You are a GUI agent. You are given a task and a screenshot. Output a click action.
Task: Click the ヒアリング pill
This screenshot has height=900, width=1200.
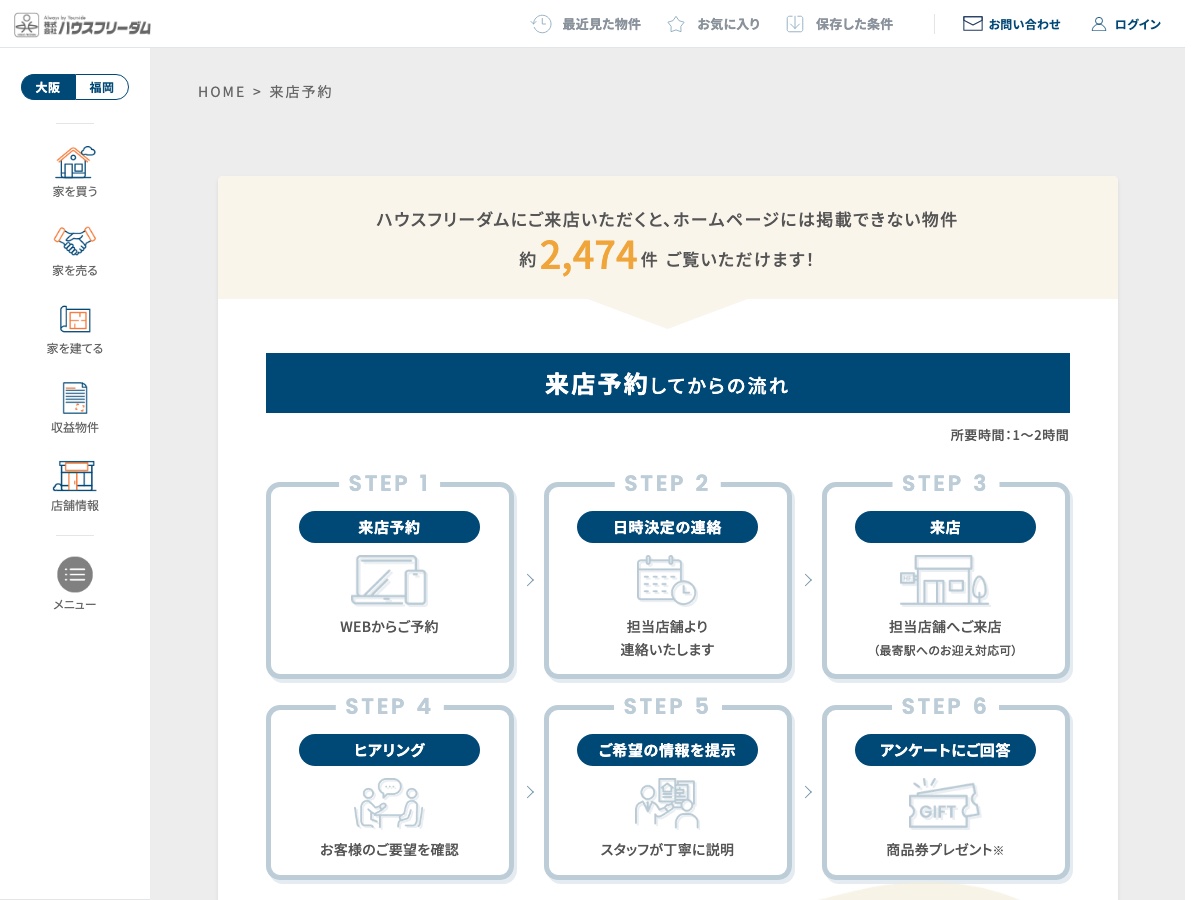point(389,750)
